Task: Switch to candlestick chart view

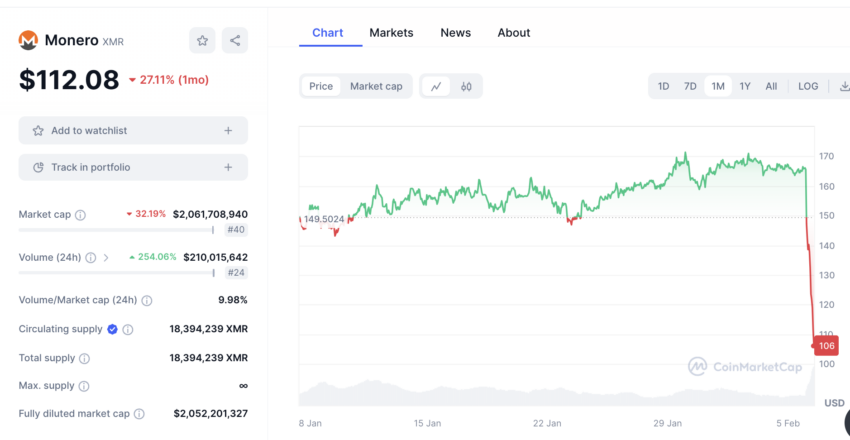Action: pyautogui.click(x=466, y=86)
